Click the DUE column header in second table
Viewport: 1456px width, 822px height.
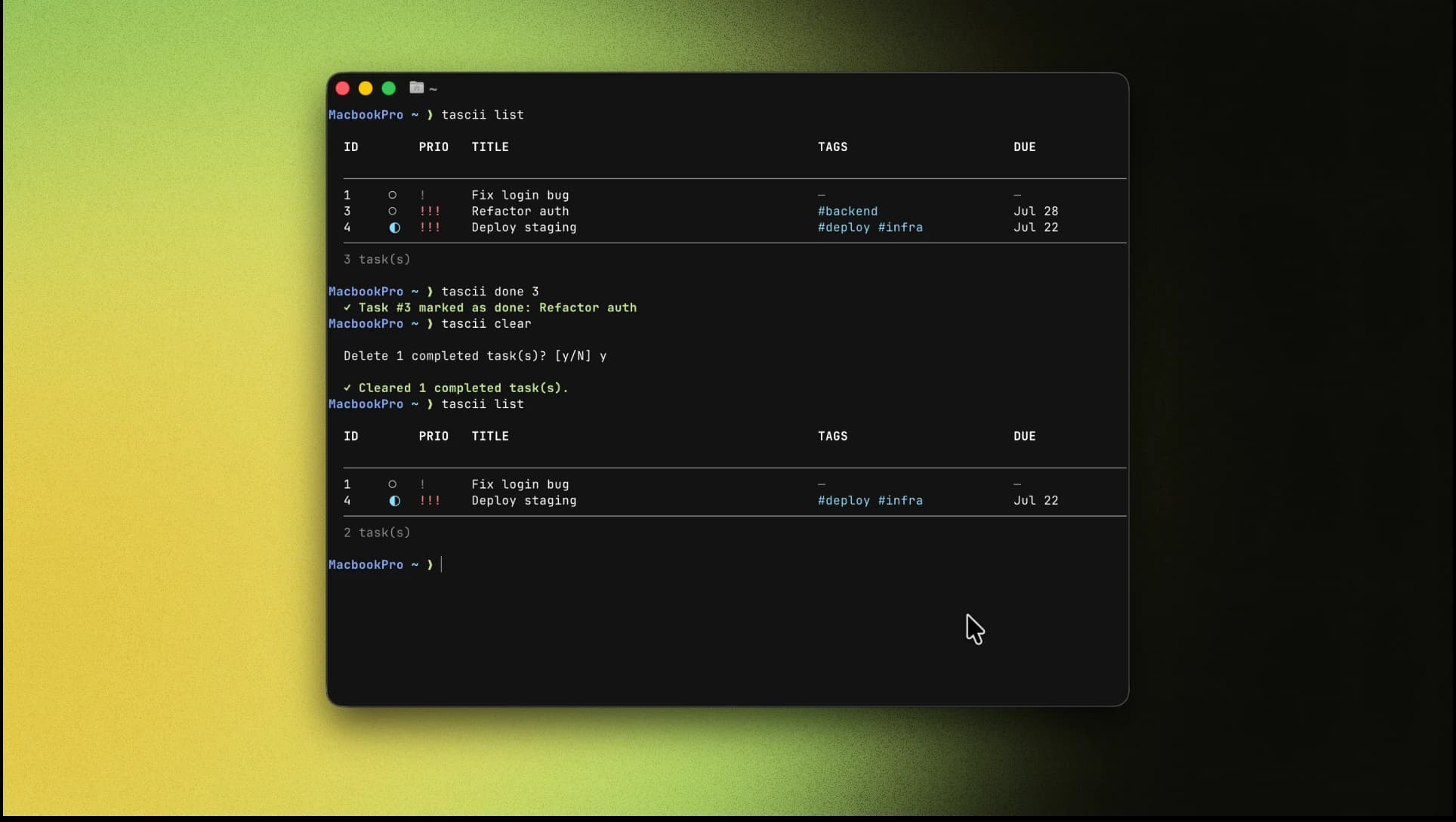[x=1024, y=437]
